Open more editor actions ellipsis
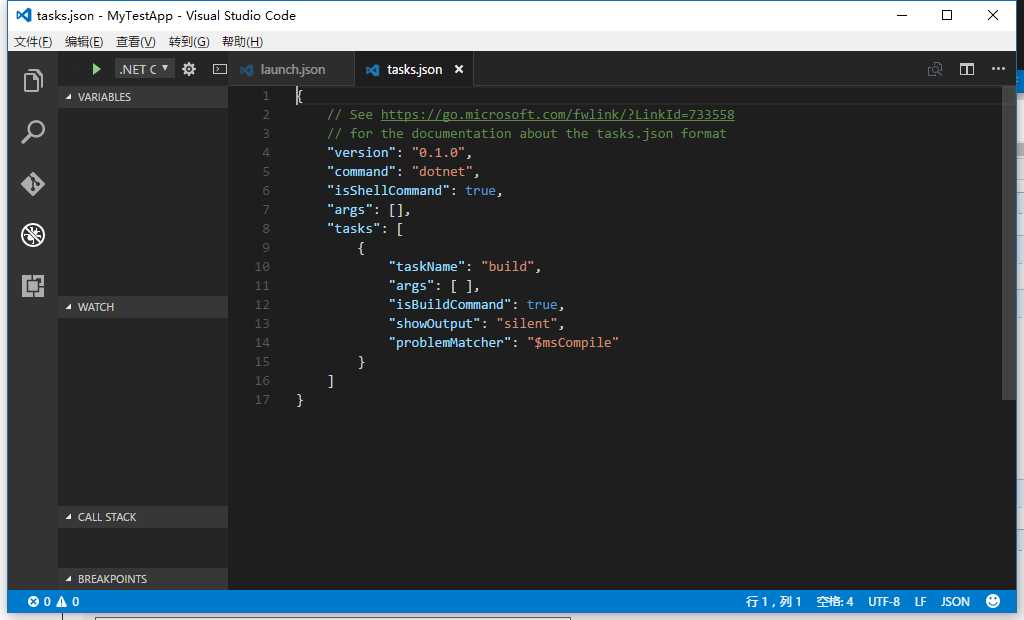 coord(998,69)
